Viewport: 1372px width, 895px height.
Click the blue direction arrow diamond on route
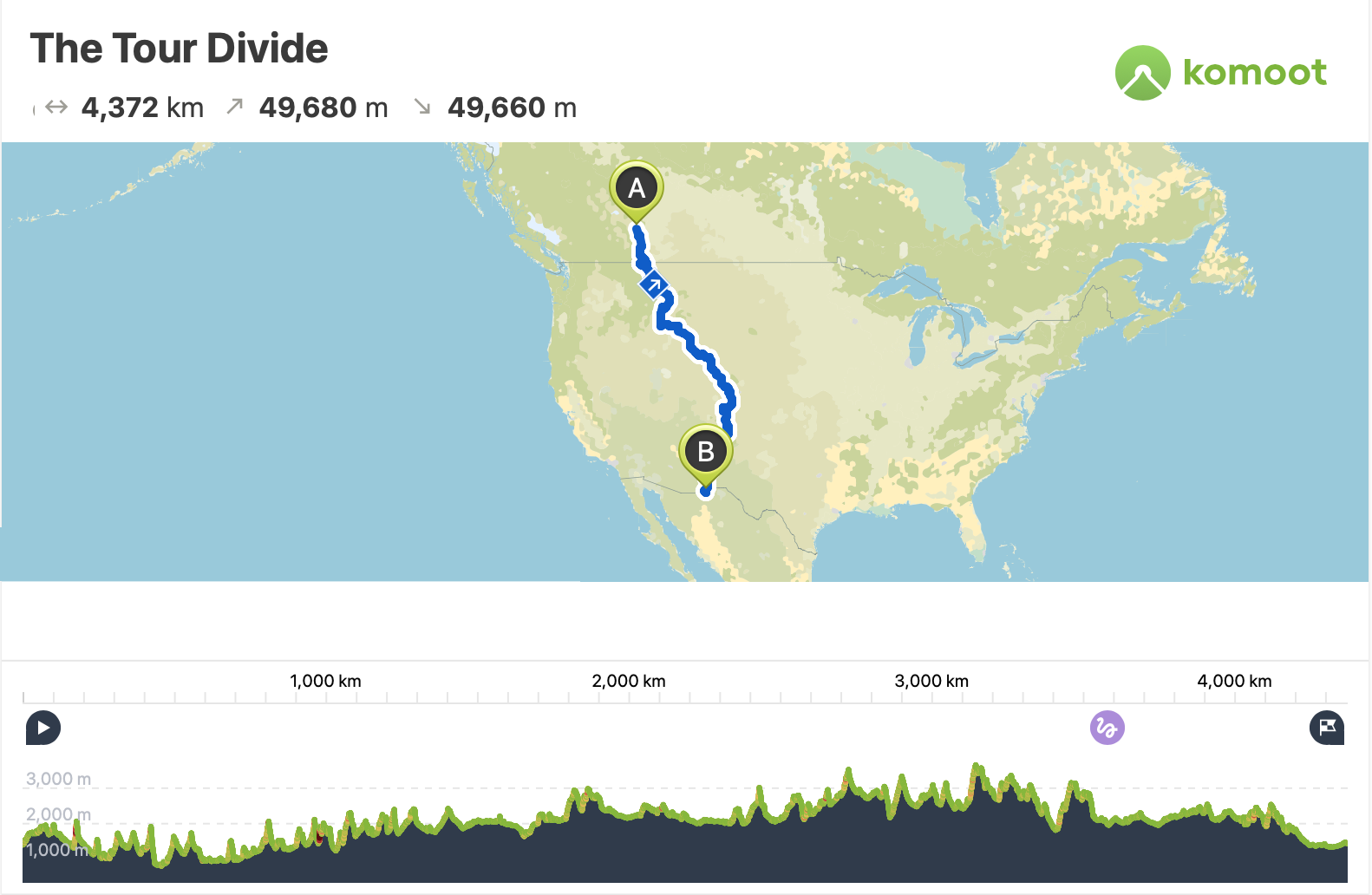(x=654, y=284)
